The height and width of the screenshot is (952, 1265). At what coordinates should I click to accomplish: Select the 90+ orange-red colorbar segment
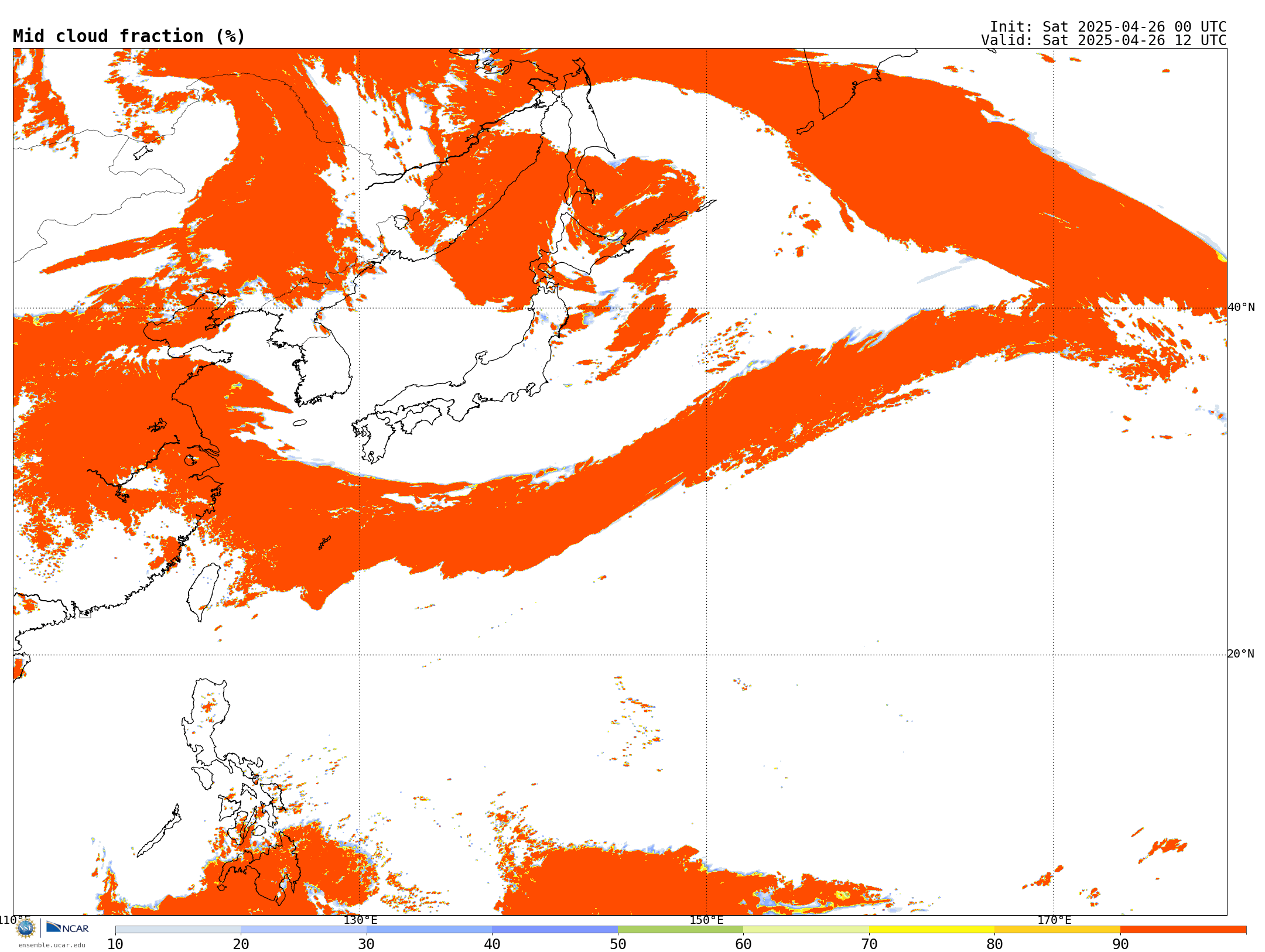tap(1183, 930)
